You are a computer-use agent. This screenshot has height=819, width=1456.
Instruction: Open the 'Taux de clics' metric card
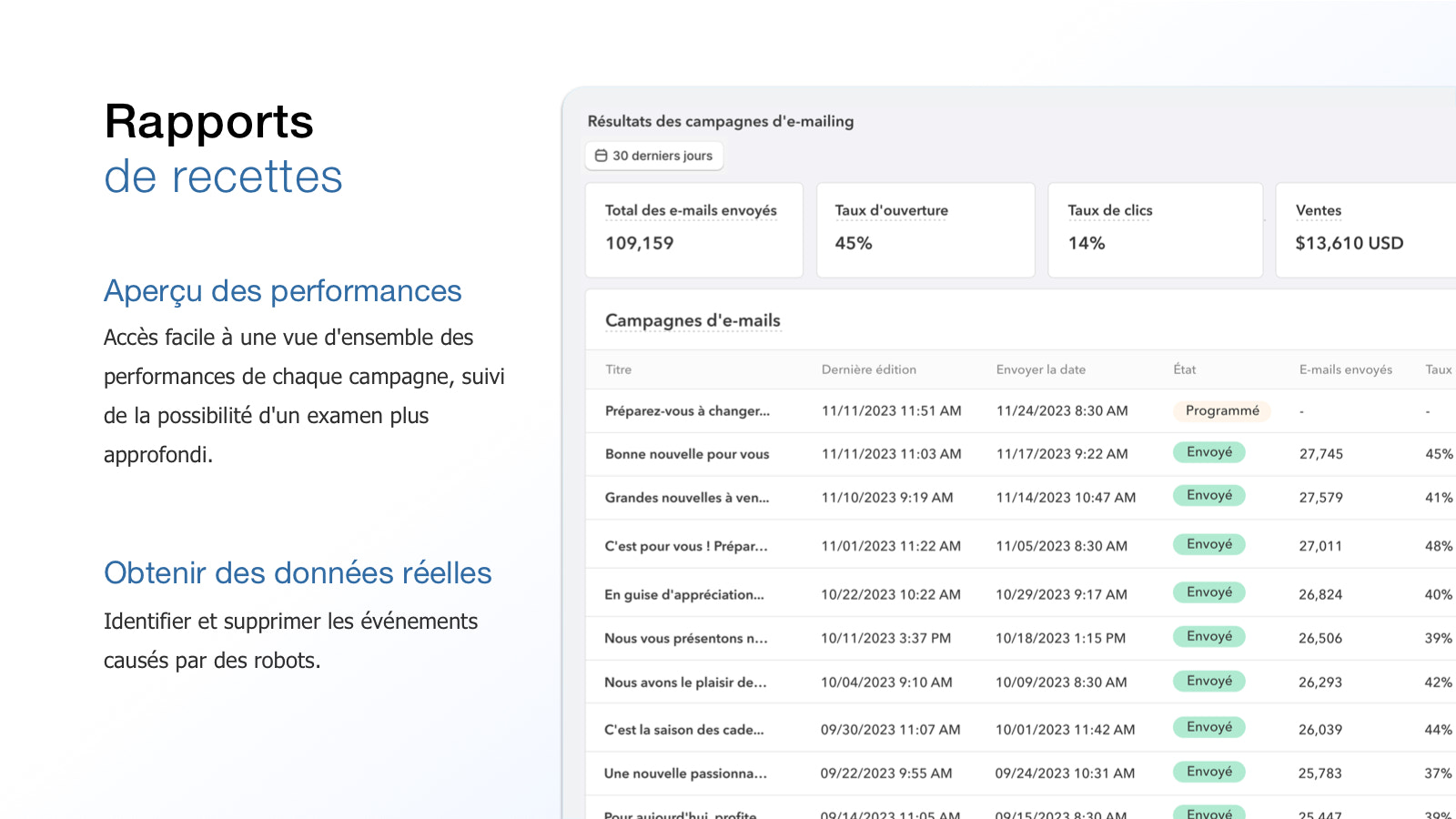point(1155,230)
